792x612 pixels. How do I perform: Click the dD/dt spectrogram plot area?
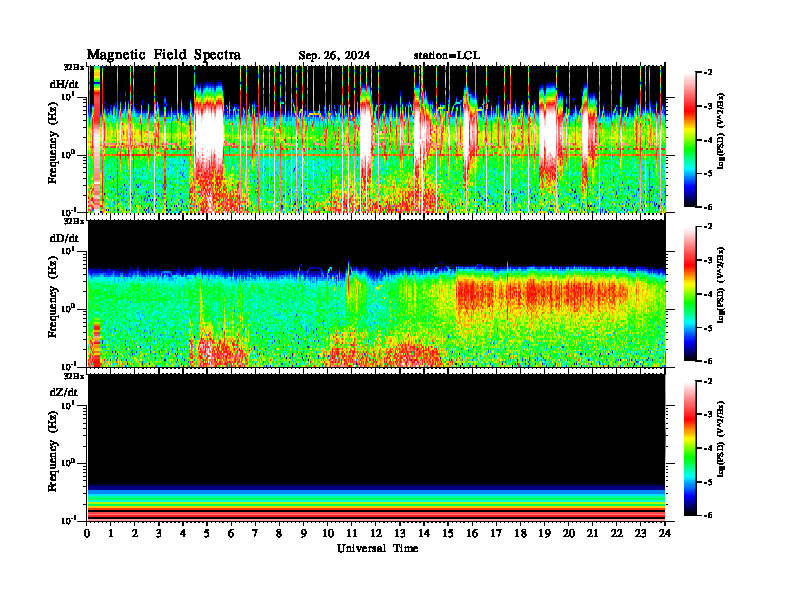376,293
